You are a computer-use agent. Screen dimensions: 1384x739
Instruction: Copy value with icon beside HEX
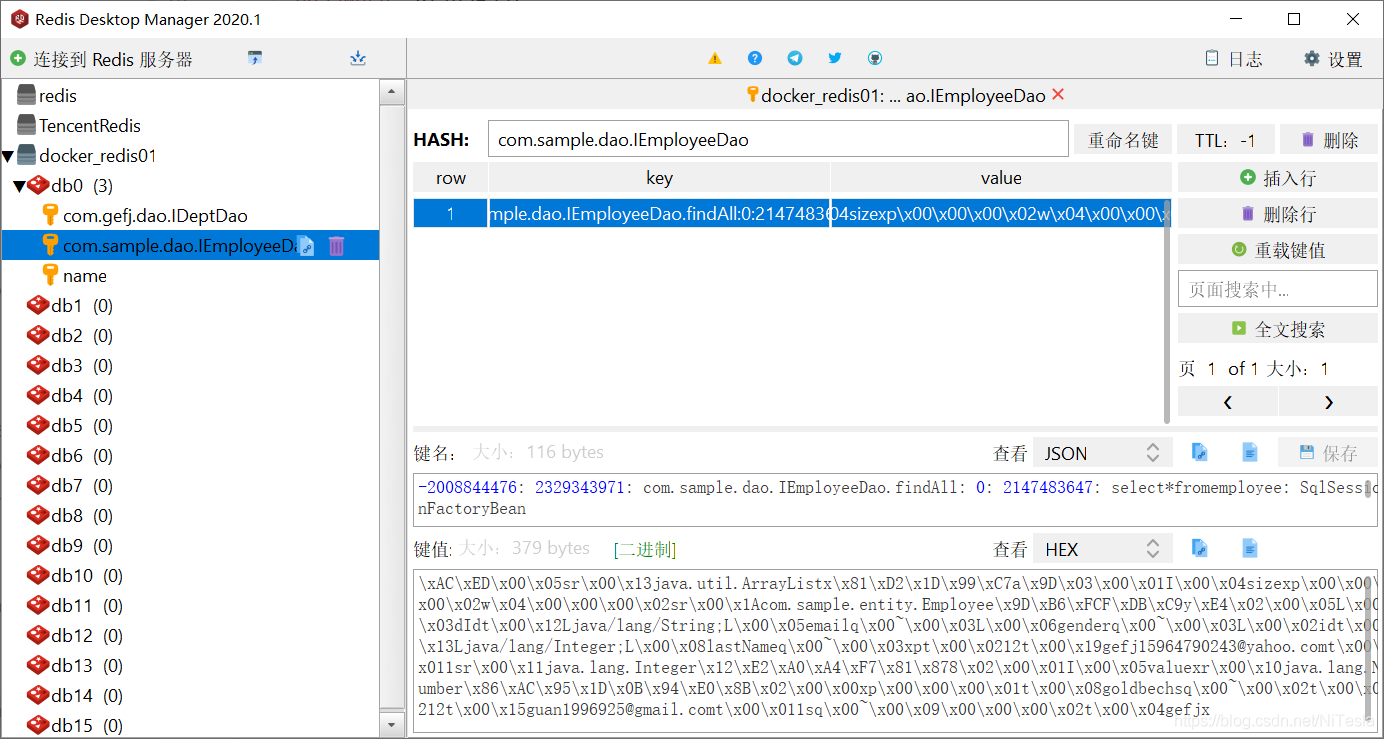click(1200, 548)
